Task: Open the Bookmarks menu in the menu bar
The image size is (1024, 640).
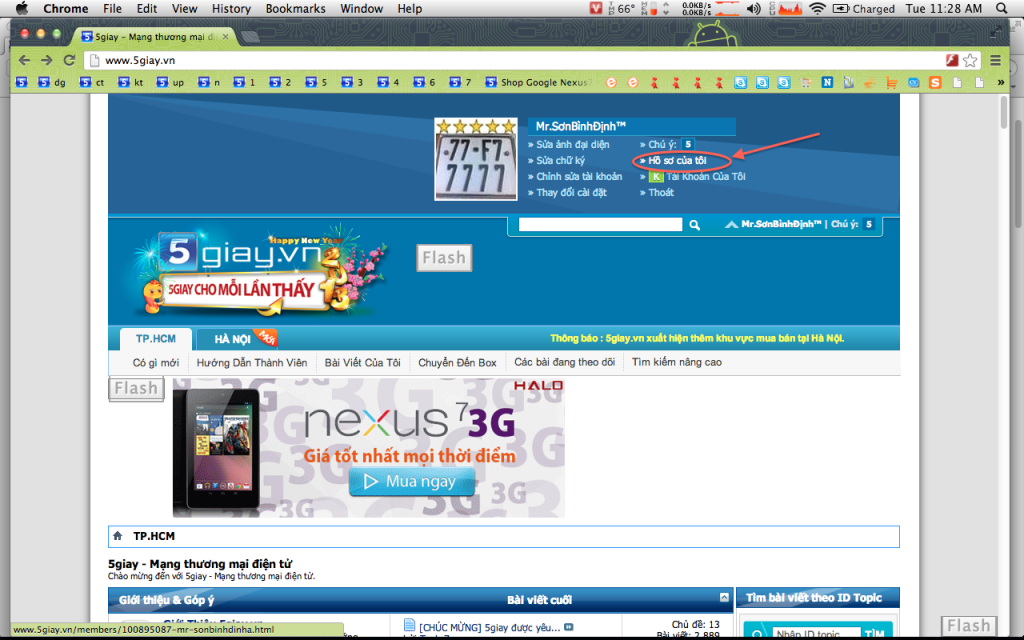Action: [295, 9]
